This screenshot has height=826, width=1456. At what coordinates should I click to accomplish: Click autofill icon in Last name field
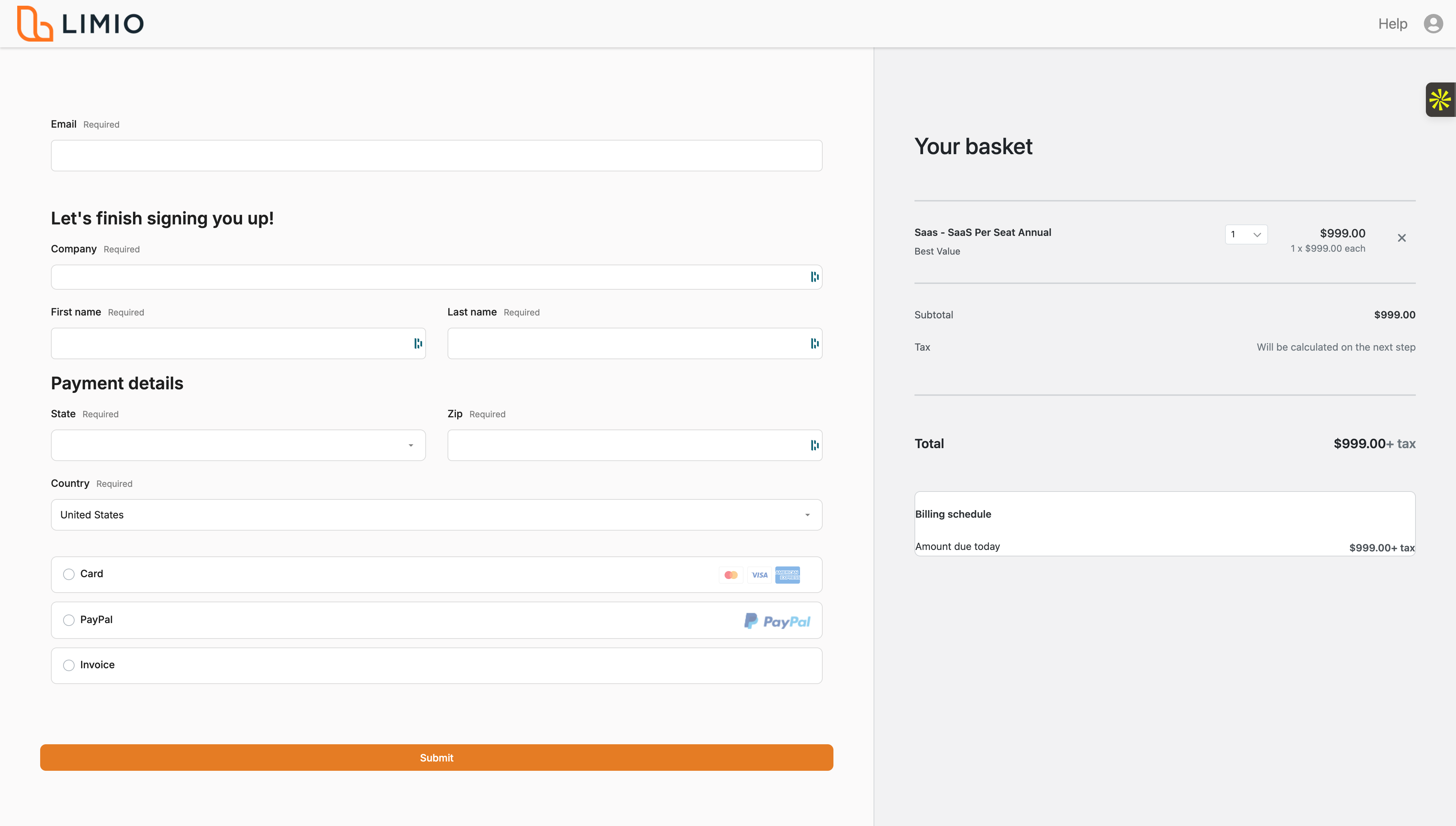click(x=815, y=343)
